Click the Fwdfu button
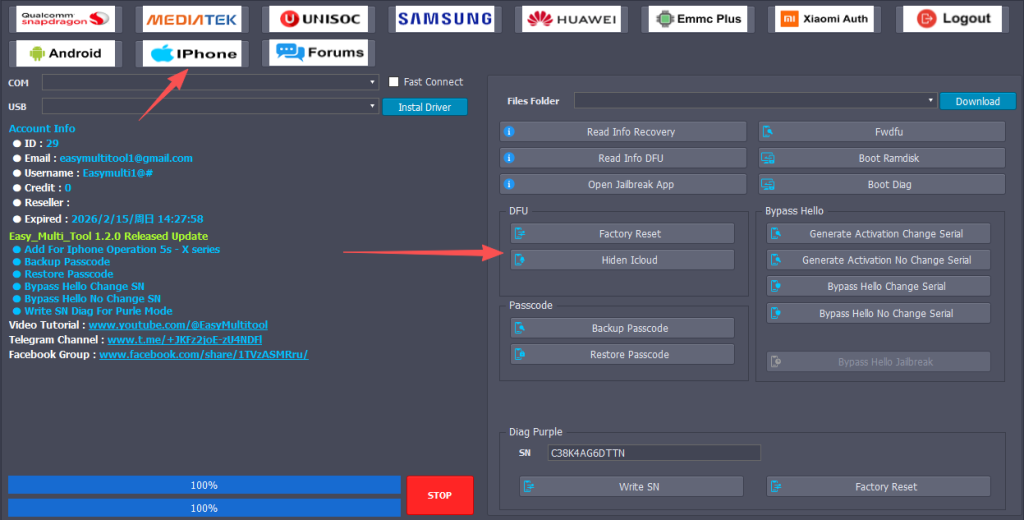The height and width of the screenshot is (520, 1024). [882, 132]
